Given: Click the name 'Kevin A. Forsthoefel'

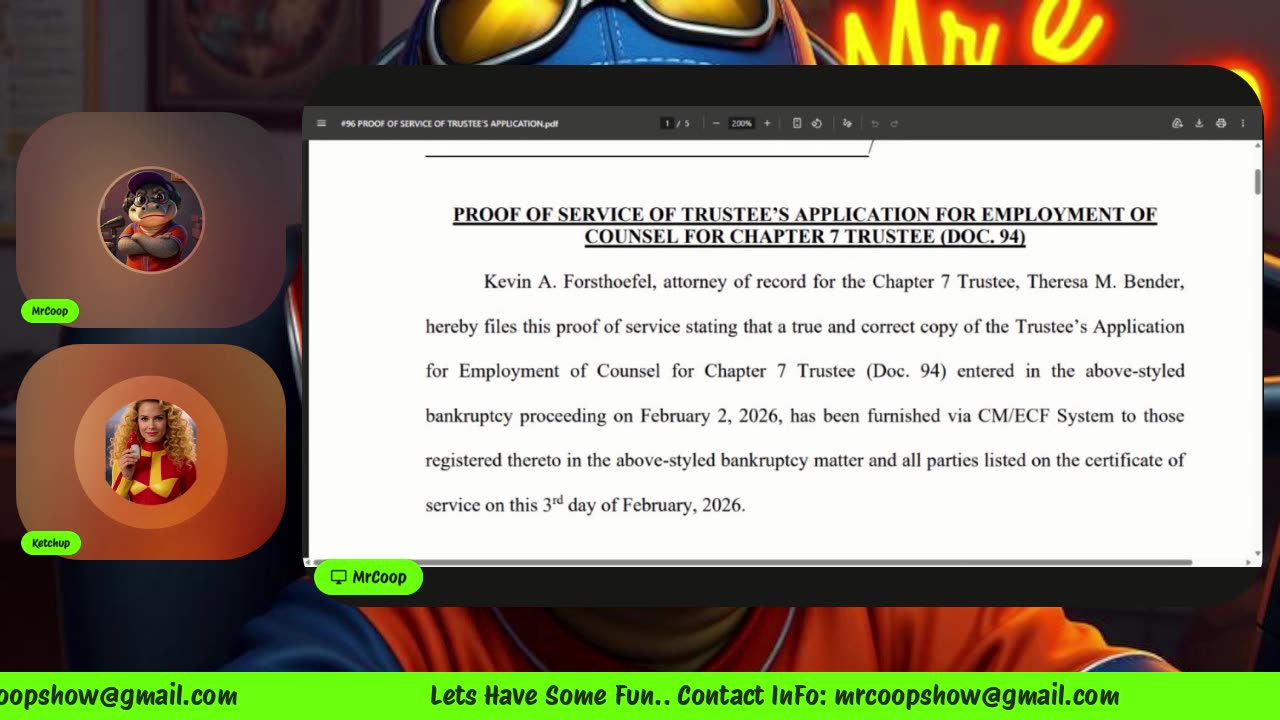Looking at the screenshot, I should [x=569, y=282].
